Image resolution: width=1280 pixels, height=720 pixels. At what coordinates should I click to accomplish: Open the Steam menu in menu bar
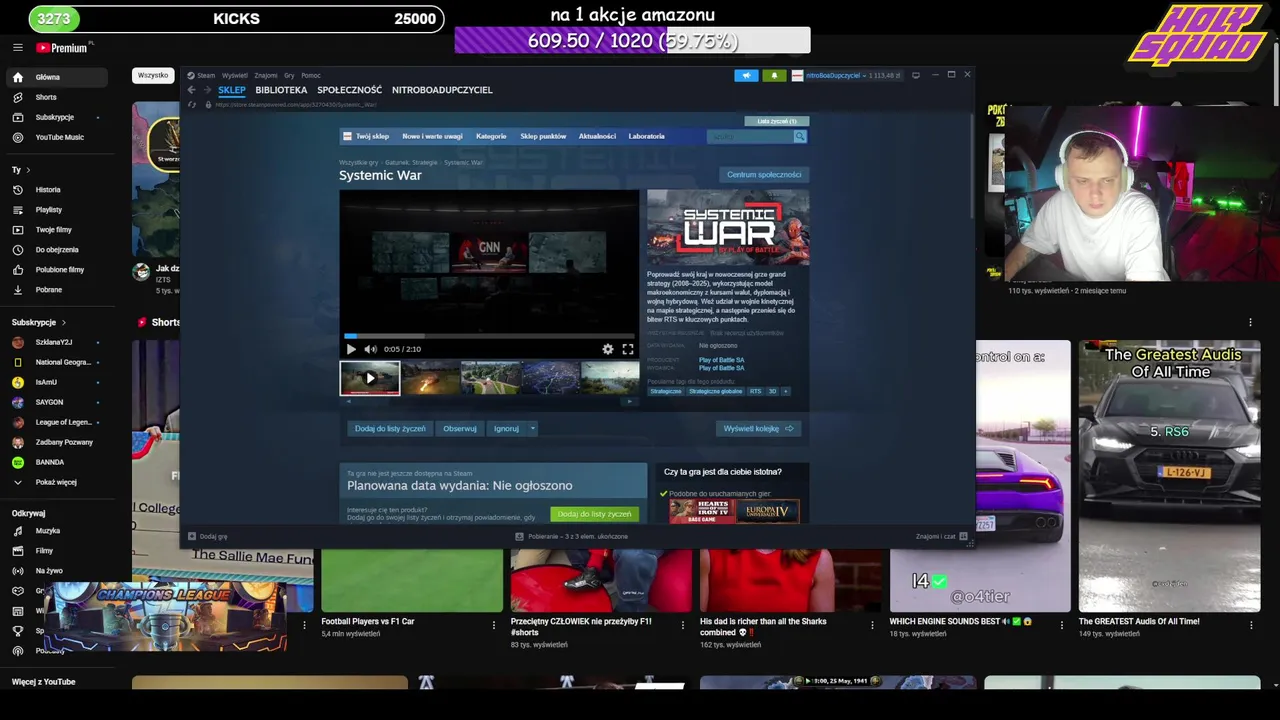point(205,75)
